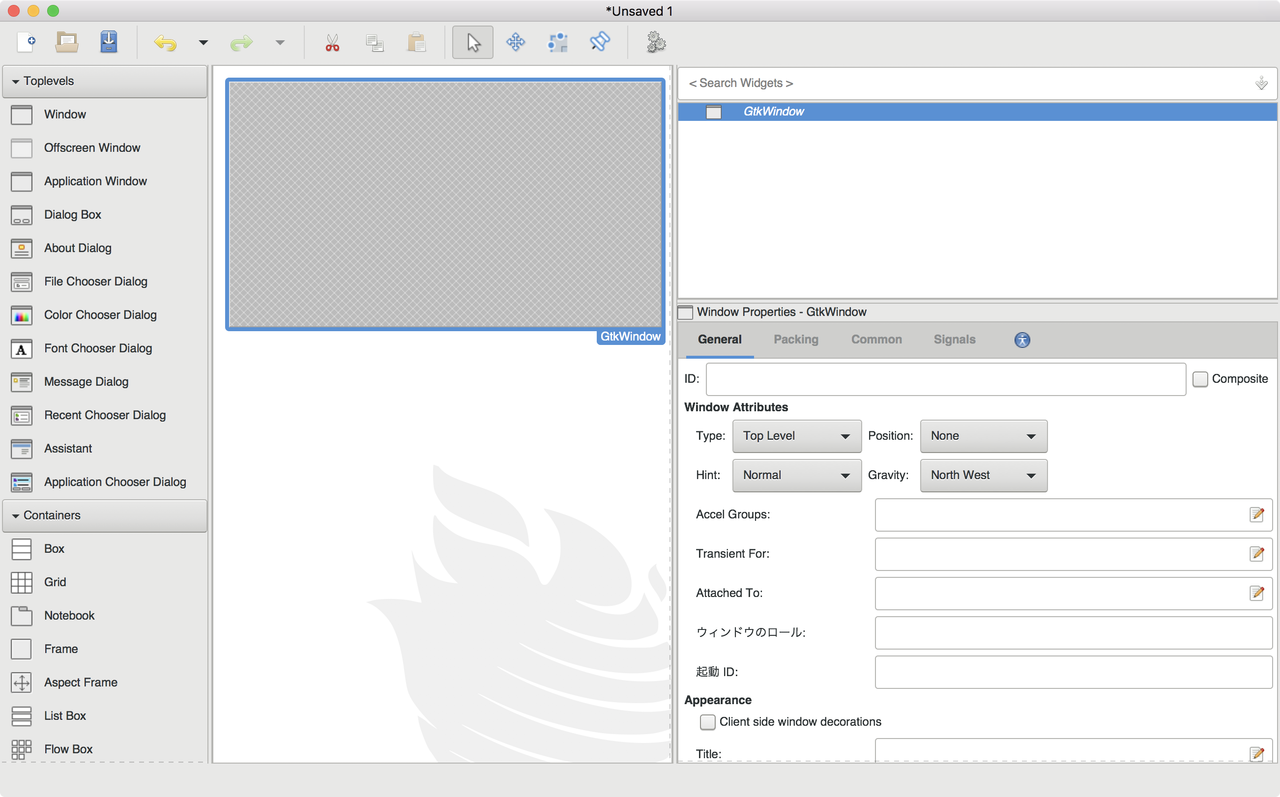Cut the selected widget
This screenshot has height=797, width=1280.
click(332, 42)
